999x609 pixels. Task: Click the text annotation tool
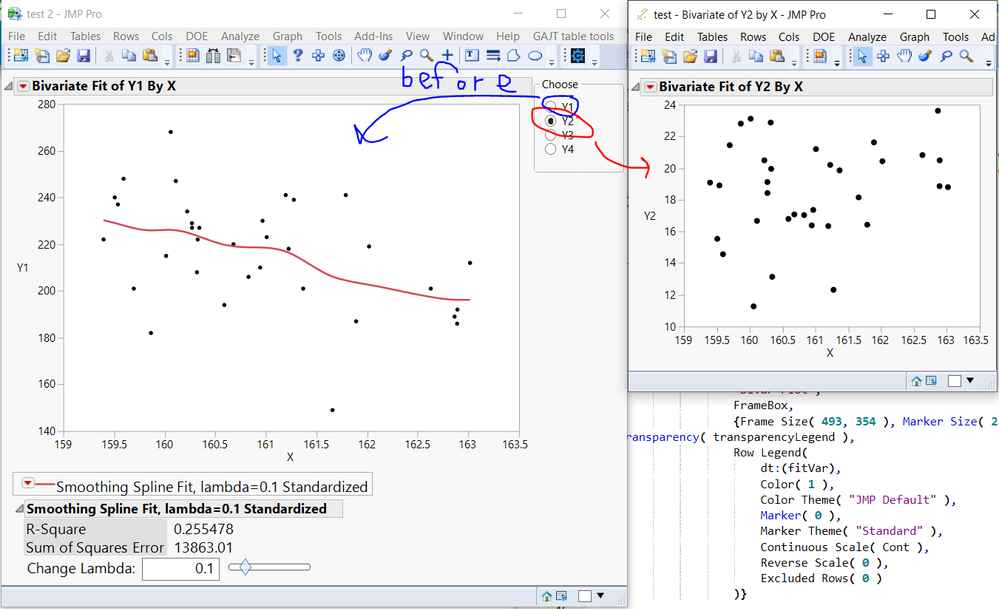click(471, 56)
